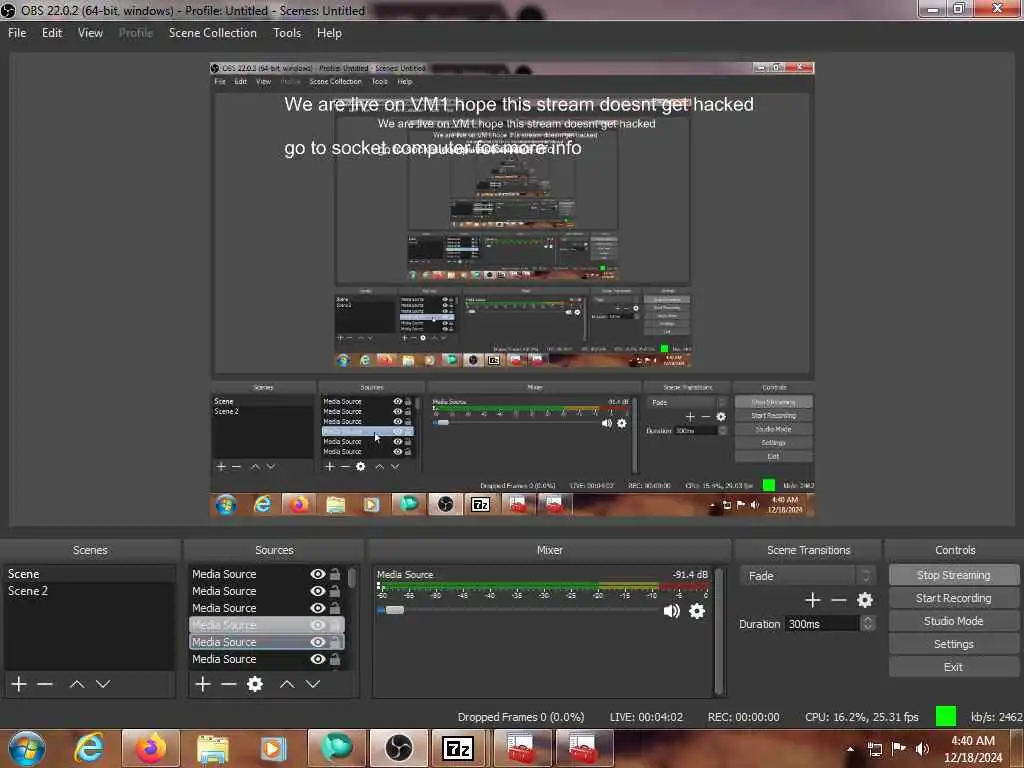Move selected source down in Sources panel
1024x768 pixels.
(313, 684)
